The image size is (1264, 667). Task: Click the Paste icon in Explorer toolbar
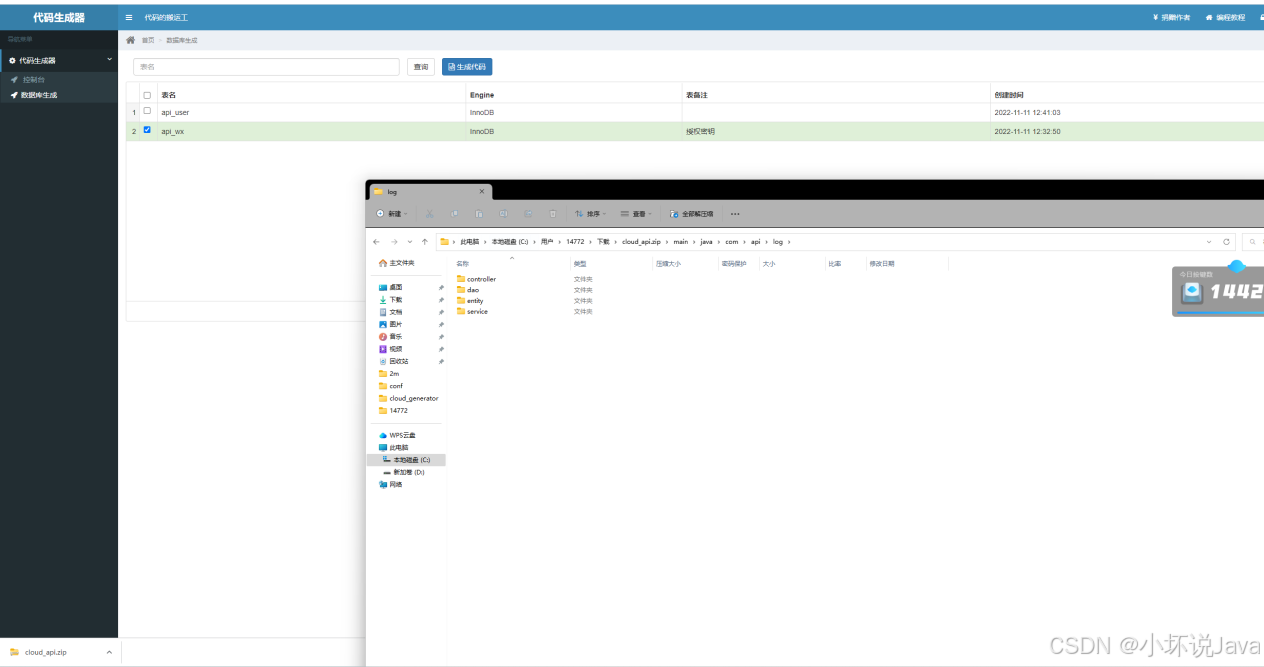click(x=479, y=214)
